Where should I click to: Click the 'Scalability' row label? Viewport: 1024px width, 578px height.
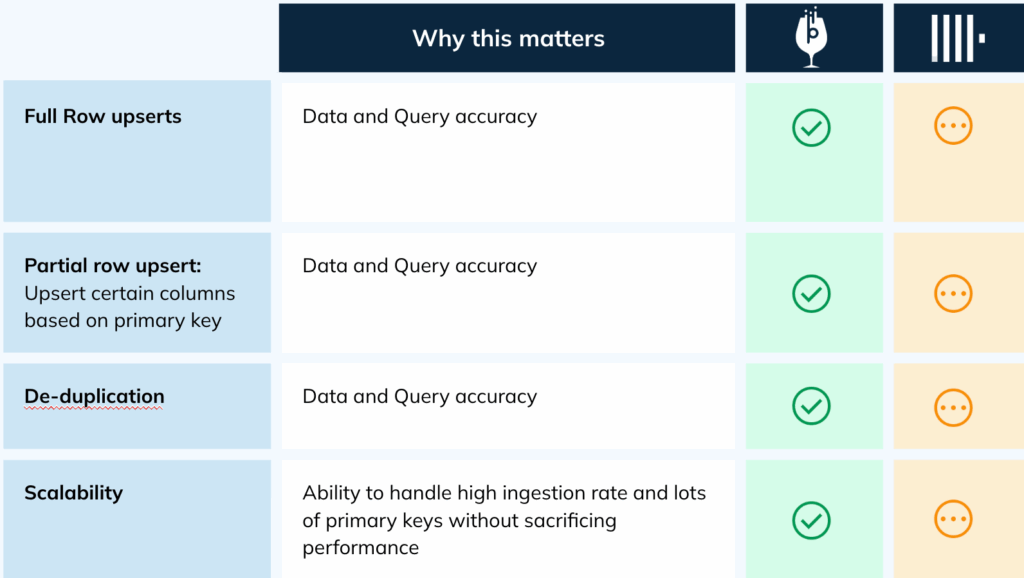click(x=73, y=493)
